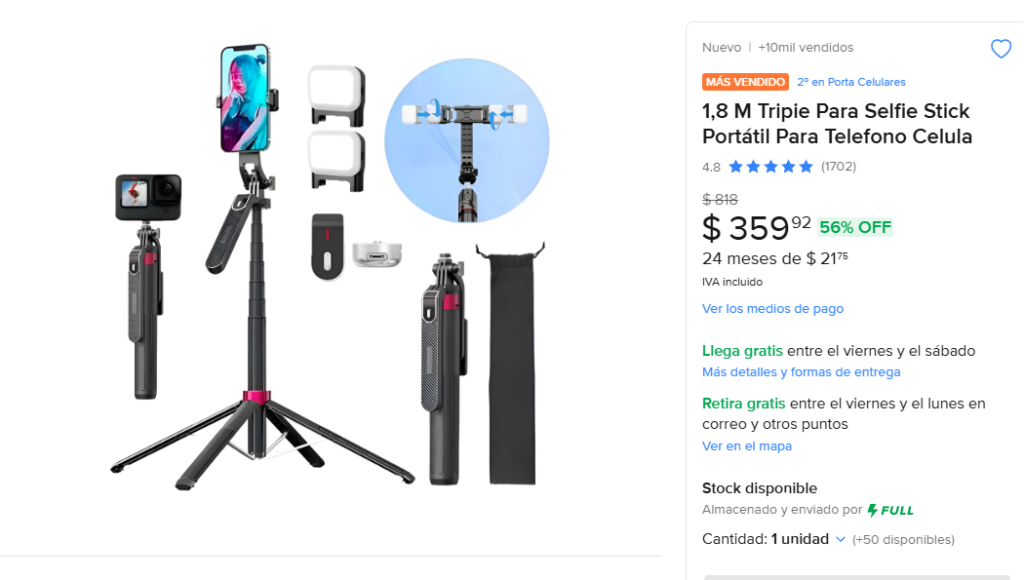Open the (1702) reviews count

tap(838, 167)
